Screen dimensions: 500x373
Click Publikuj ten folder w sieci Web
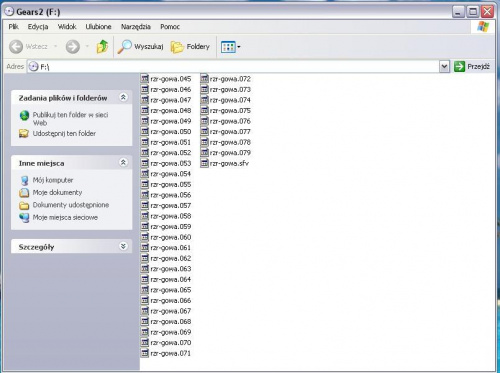coord(70,119)
